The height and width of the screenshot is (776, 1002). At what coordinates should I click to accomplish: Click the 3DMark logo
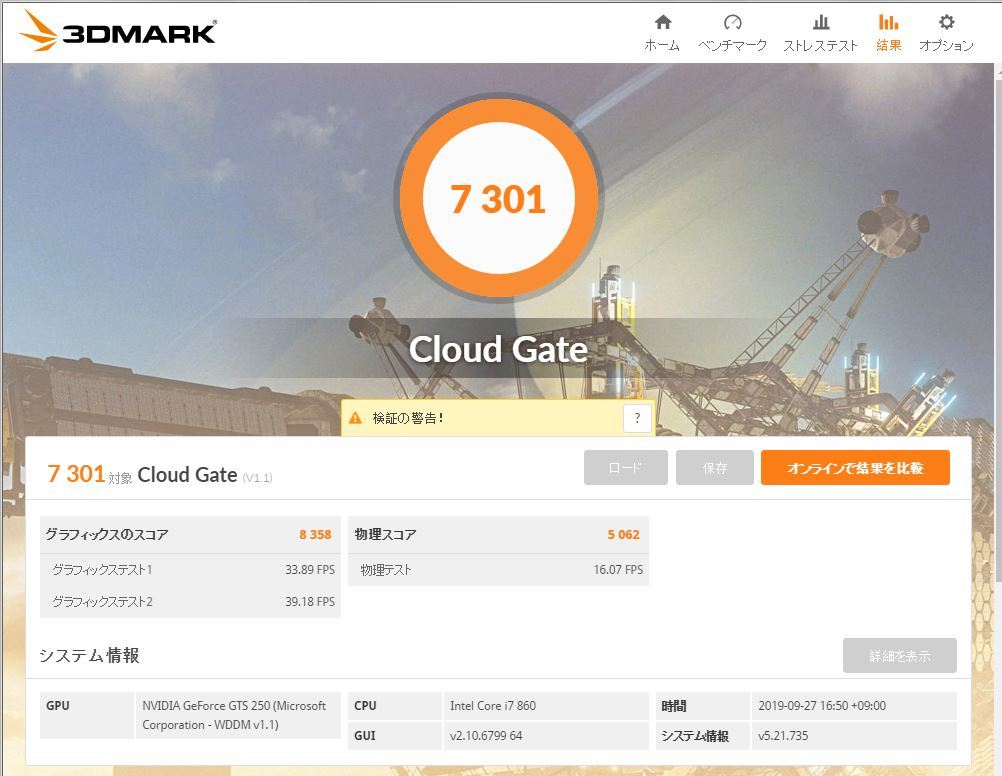click(118, 31)
